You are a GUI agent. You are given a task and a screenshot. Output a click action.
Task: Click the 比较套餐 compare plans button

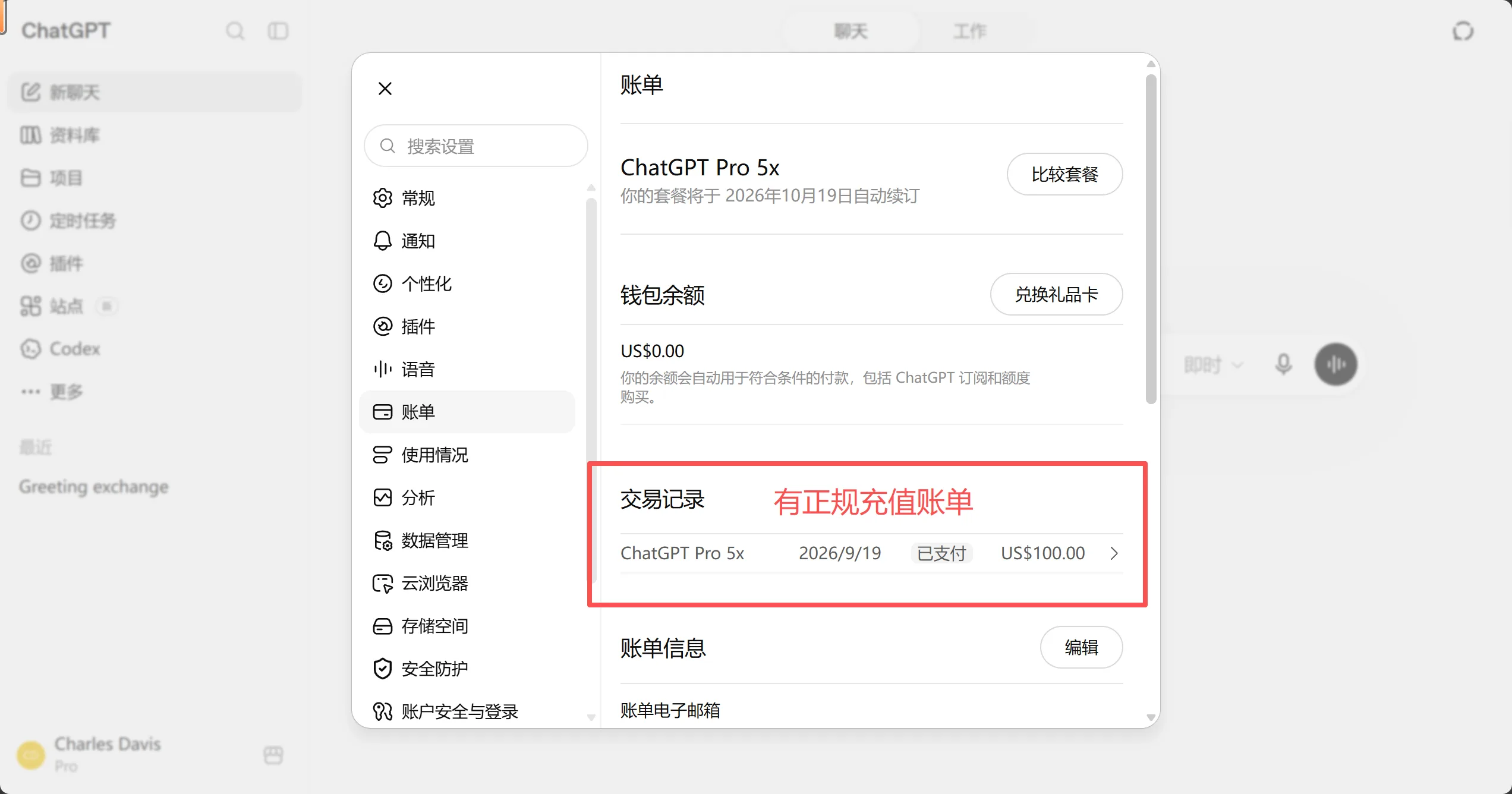(x=1064, y=174)
